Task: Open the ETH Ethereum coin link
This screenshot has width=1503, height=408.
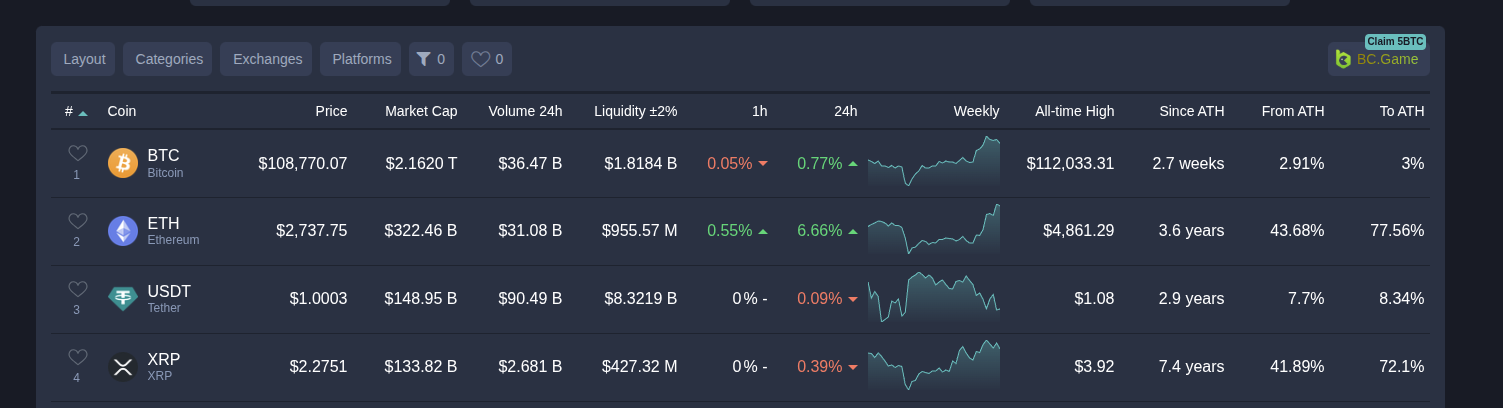Action: click(173, 231)
